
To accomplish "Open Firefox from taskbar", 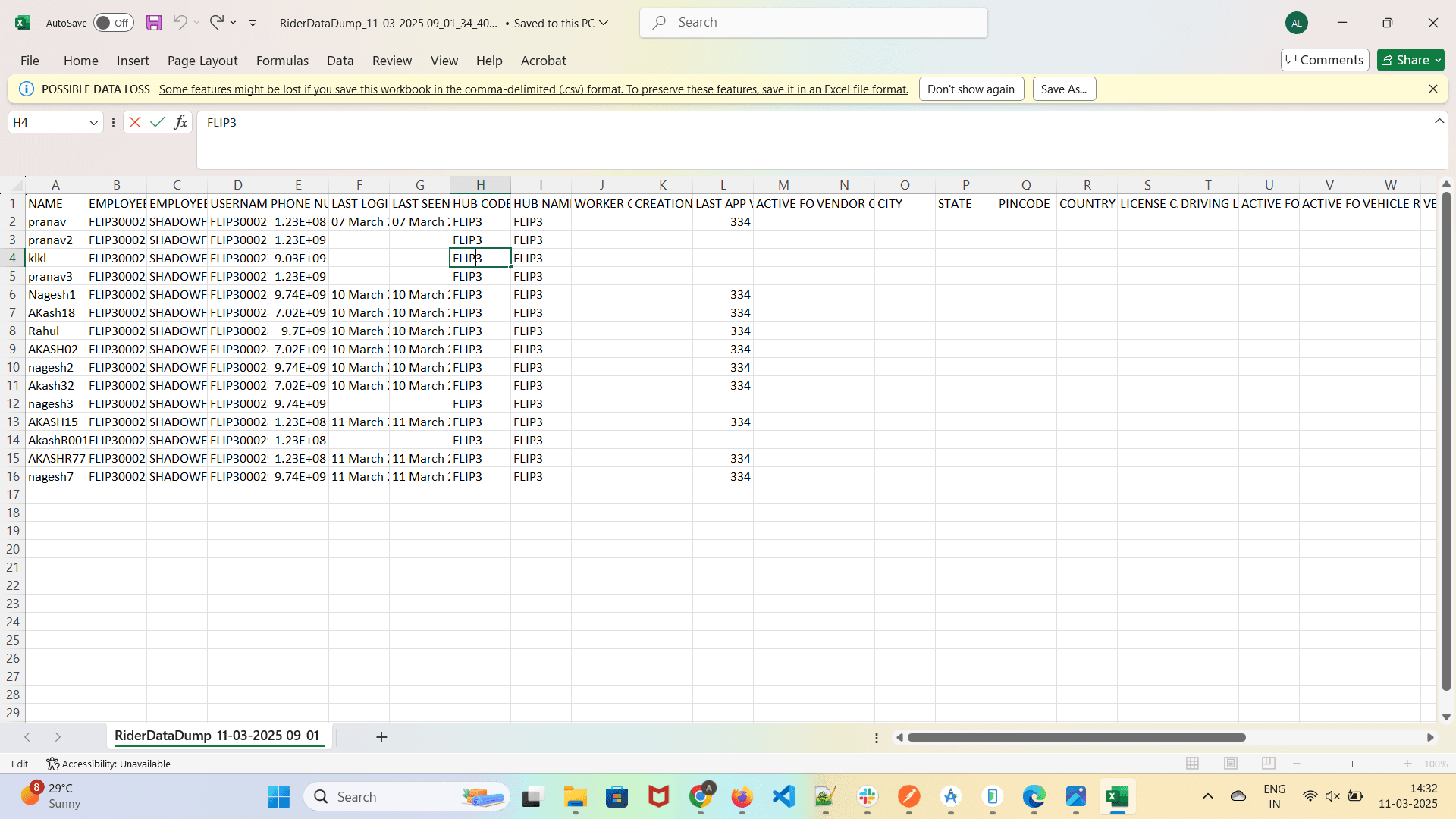I will [742, 796].
